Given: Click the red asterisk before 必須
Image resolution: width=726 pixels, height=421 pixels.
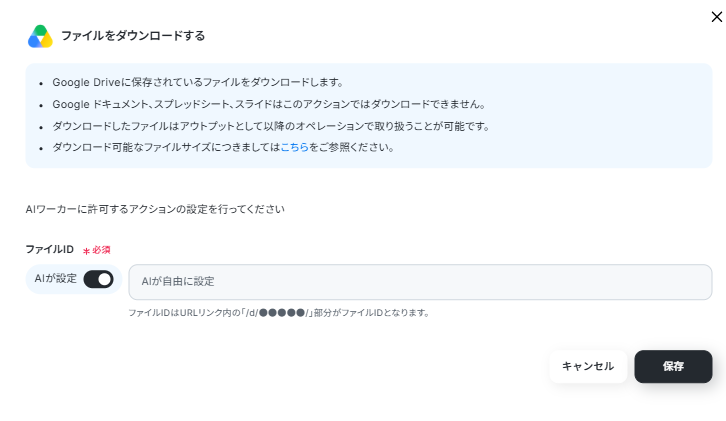Looking at the screenshot, I should [86, 251].
